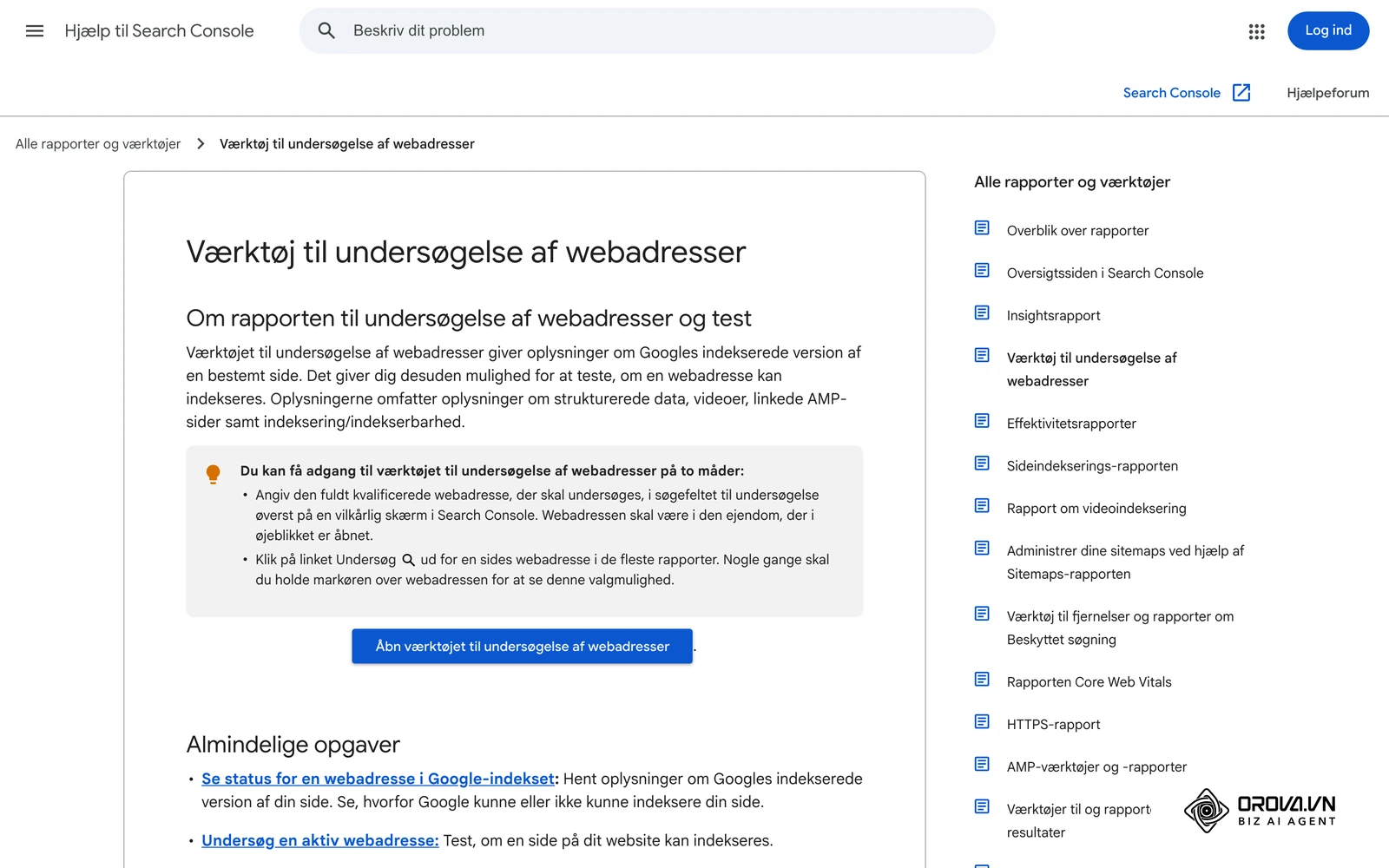Click the breadcrumb chevron arrow
Image resolution: width=1389 pixels, height=868 pixels.
(x=201, y=144)
